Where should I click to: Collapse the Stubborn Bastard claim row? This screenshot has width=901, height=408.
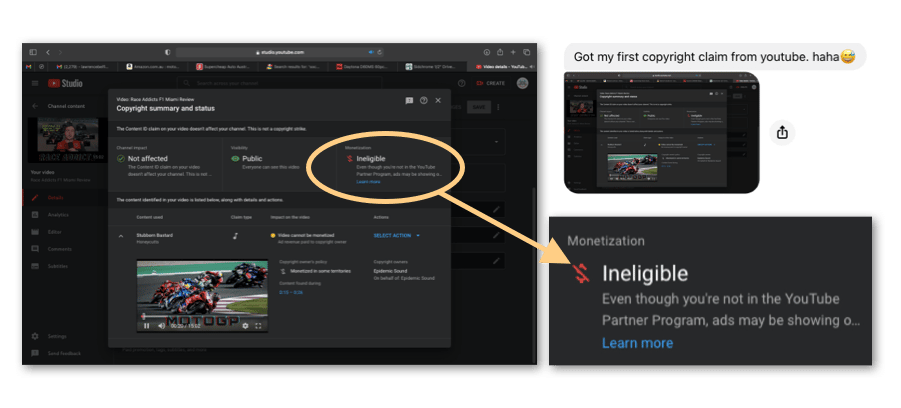point(121,236)
